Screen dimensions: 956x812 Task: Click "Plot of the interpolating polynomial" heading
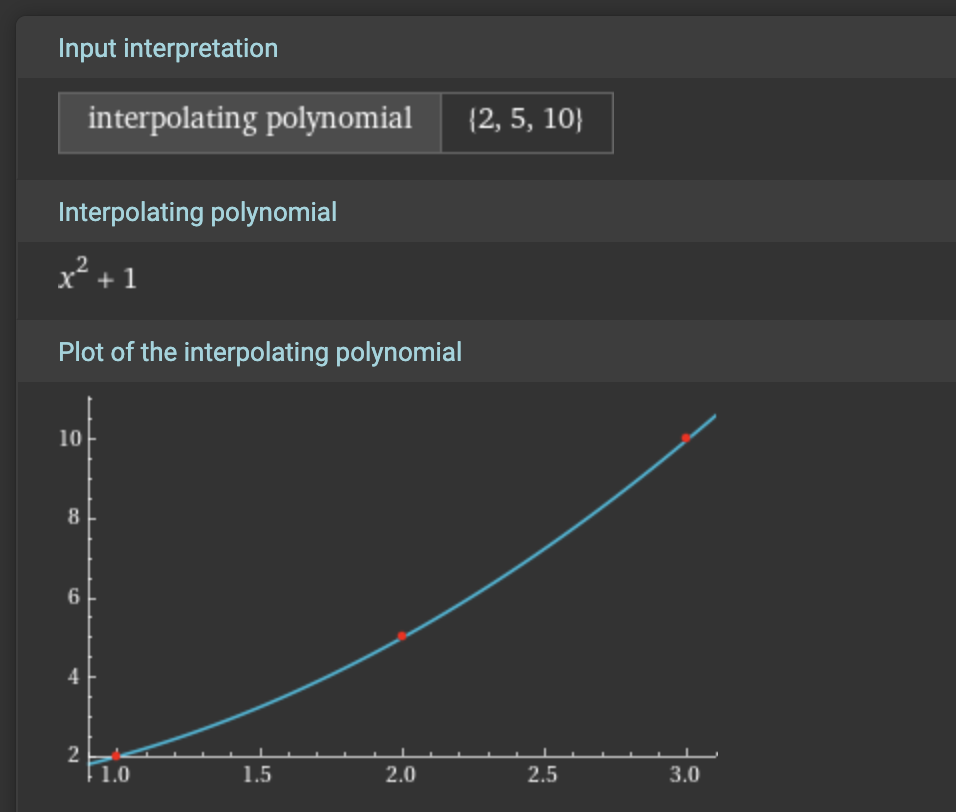pyautogui.click(x=260, y=352)
